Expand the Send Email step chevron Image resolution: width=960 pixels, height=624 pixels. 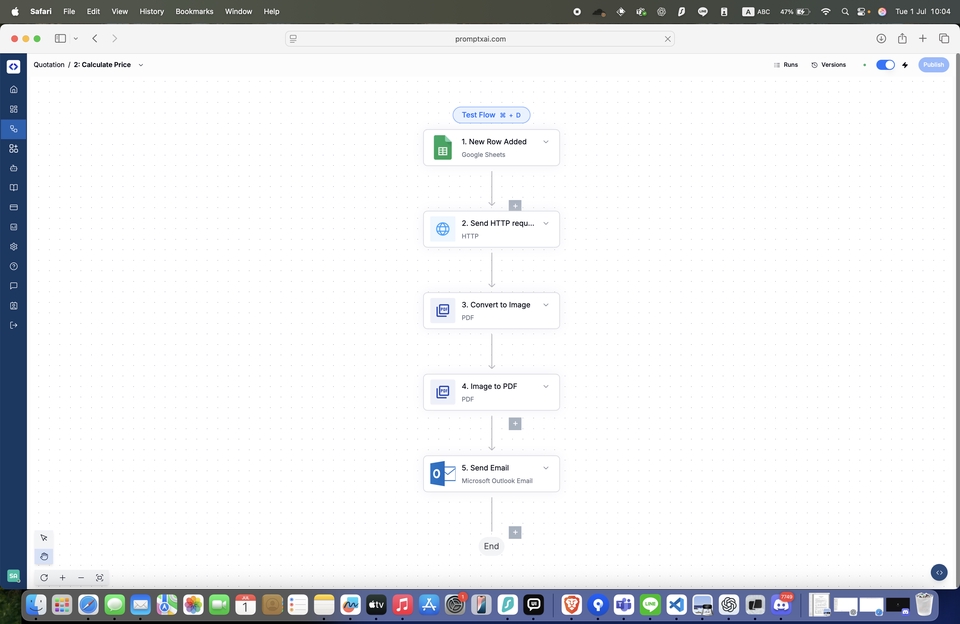(546, 468)
